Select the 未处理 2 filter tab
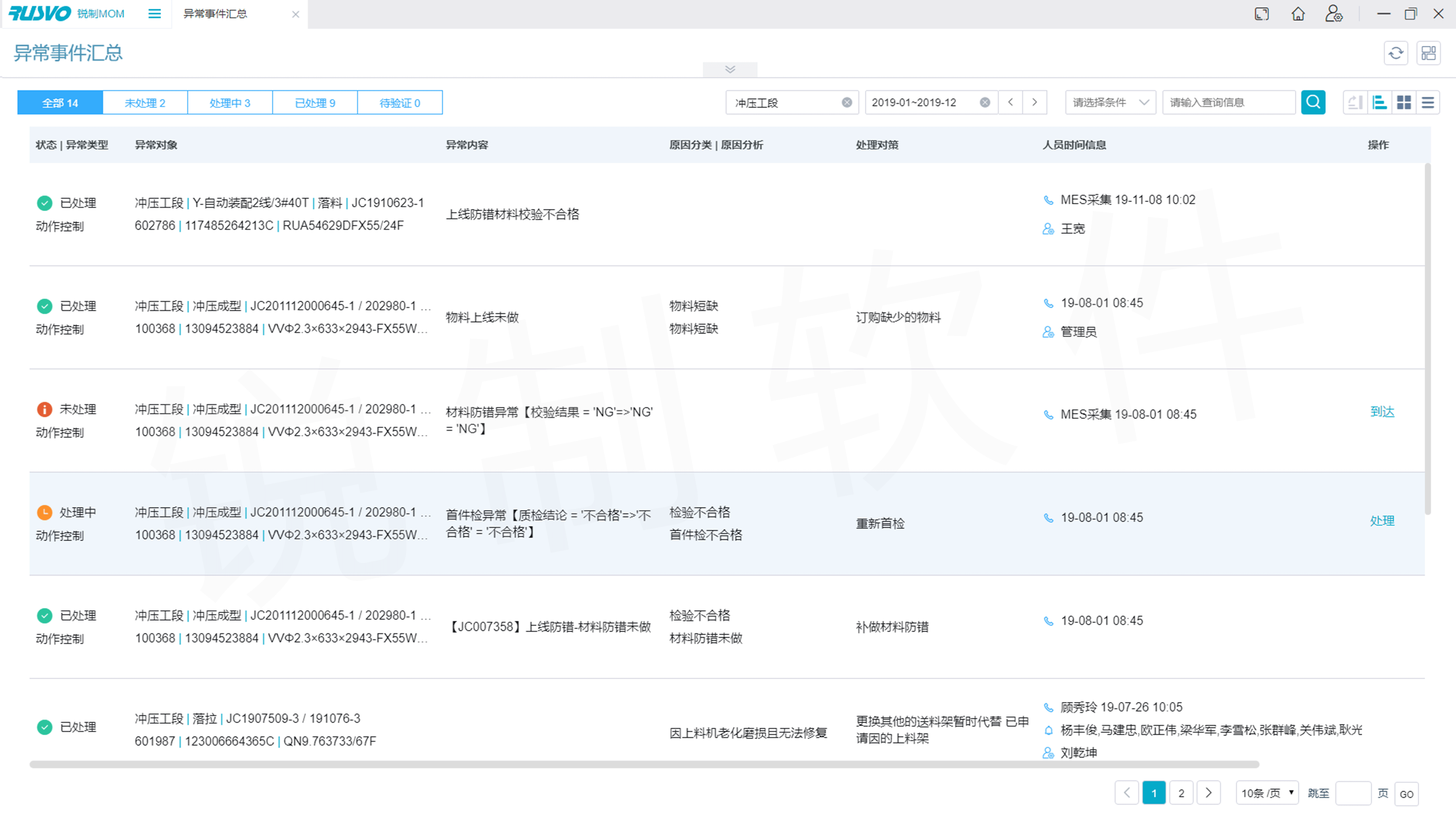The width and height of the screenshot is (1456, 816). point(145,103)
